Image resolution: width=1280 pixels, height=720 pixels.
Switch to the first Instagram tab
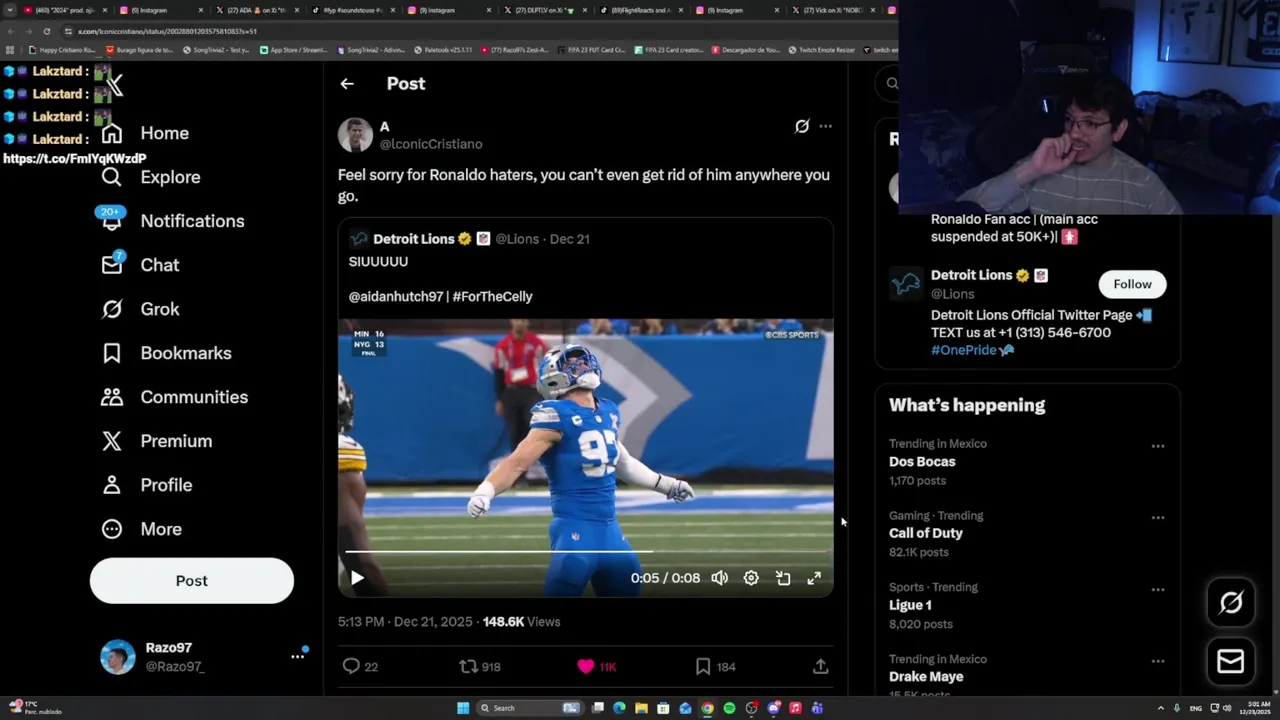(x=159, y=10)
